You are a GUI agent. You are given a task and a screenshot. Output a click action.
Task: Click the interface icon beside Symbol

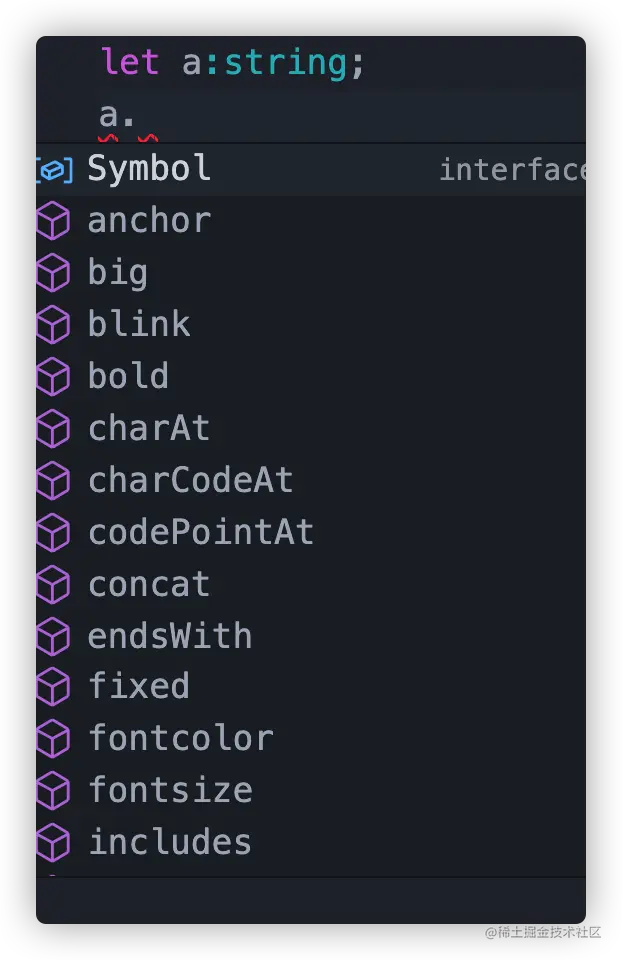(x=54, y=170)
